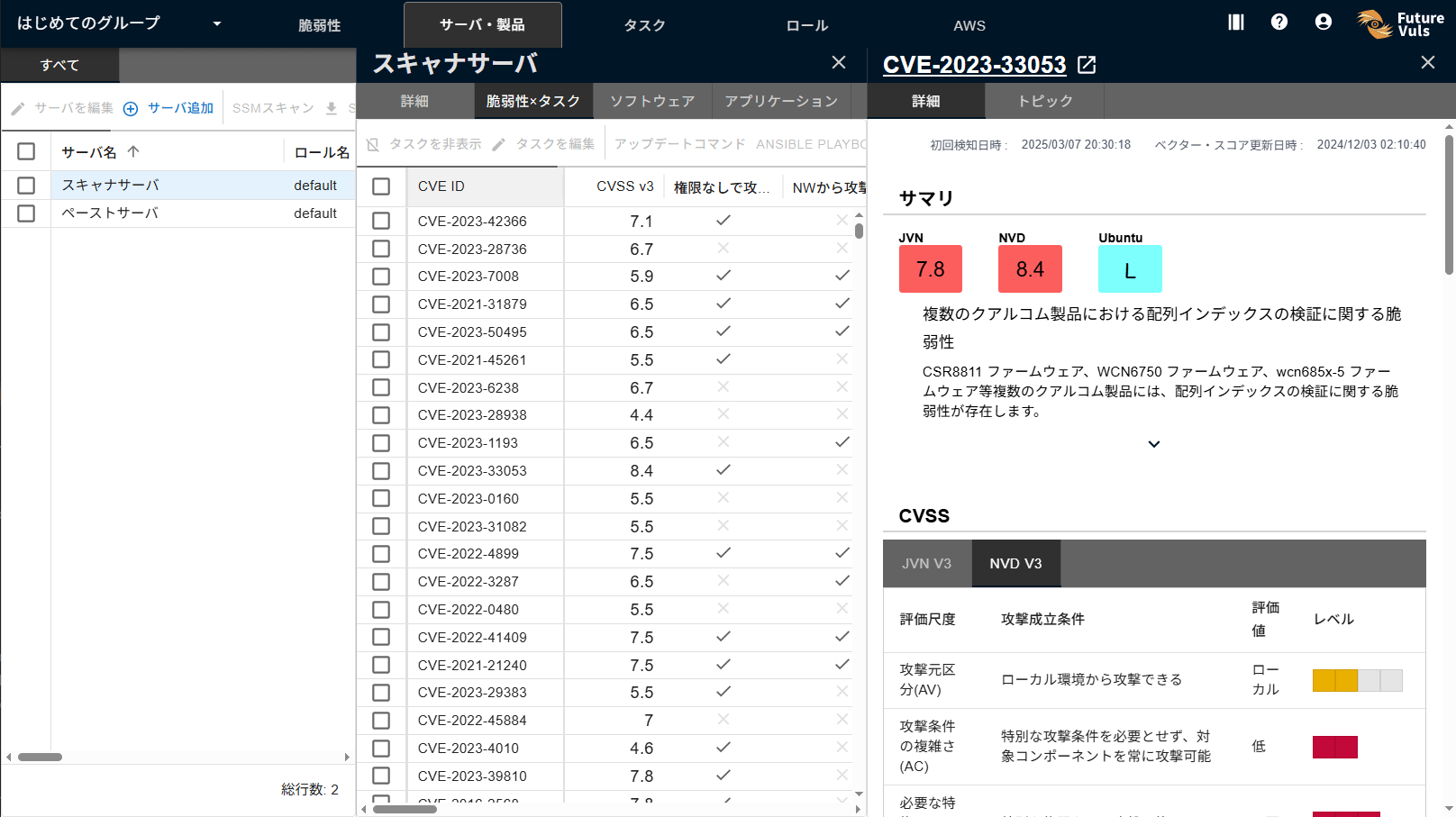Open the ロール top menu

tap(807, 25)
